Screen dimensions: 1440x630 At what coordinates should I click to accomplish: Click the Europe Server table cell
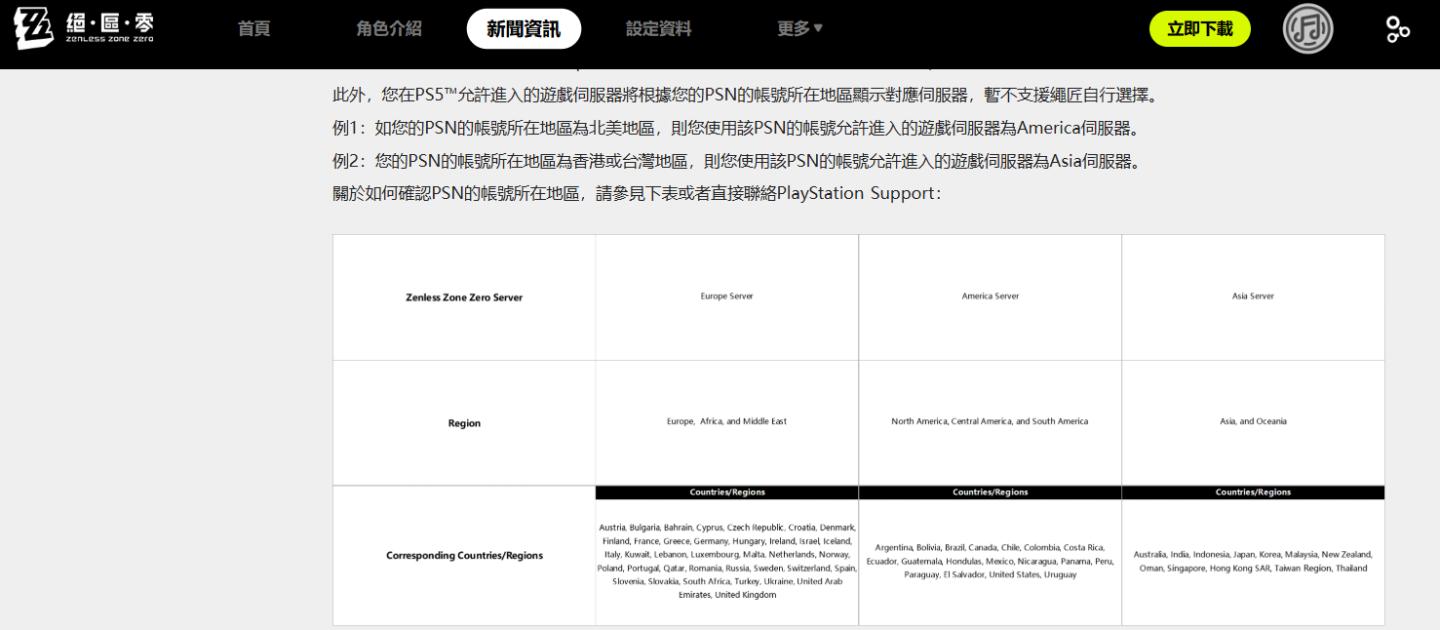coord(727,297)
